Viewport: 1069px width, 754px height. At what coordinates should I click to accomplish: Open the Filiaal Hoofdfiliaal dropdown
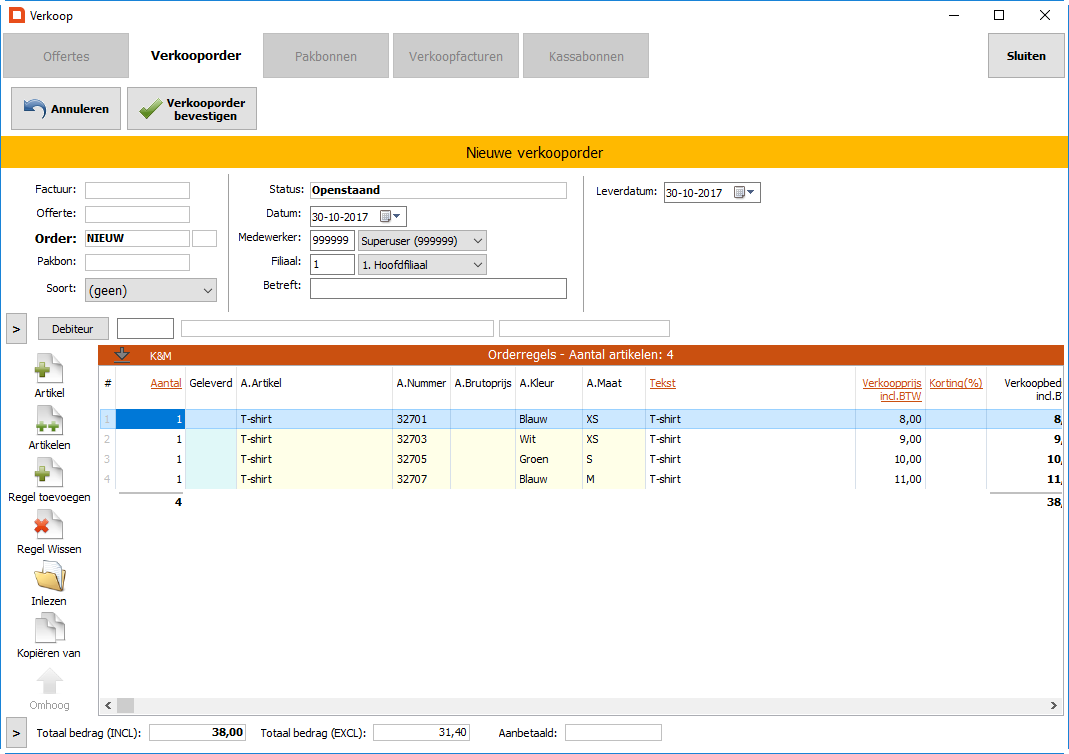pos(477,265)
